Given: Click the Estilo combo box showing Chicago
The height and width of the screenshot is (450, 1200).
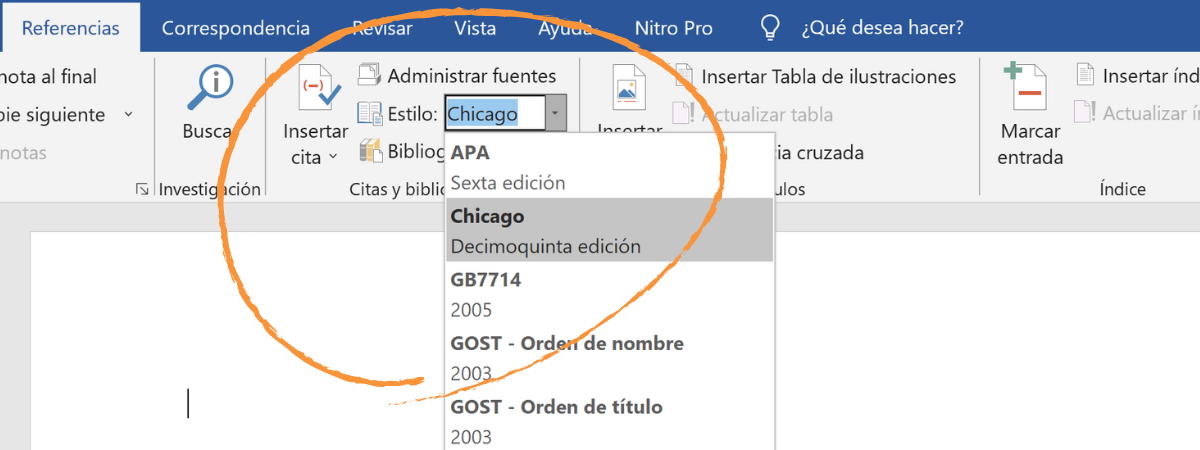Looking at the screenshot, I should tap(495, 114).
